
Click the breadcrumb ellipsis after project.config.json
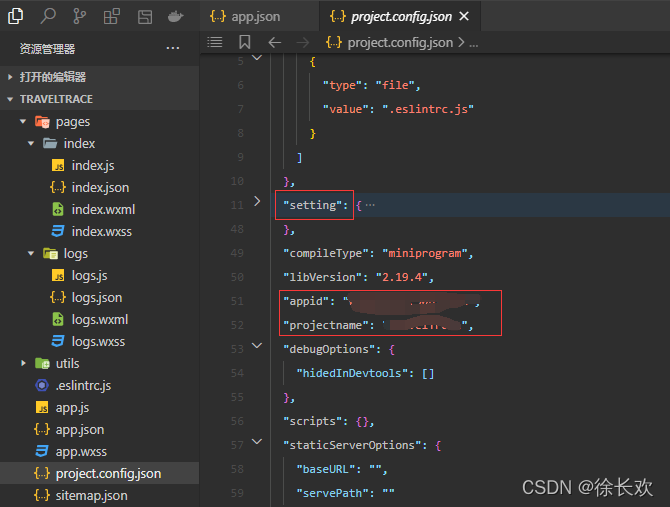473,43
